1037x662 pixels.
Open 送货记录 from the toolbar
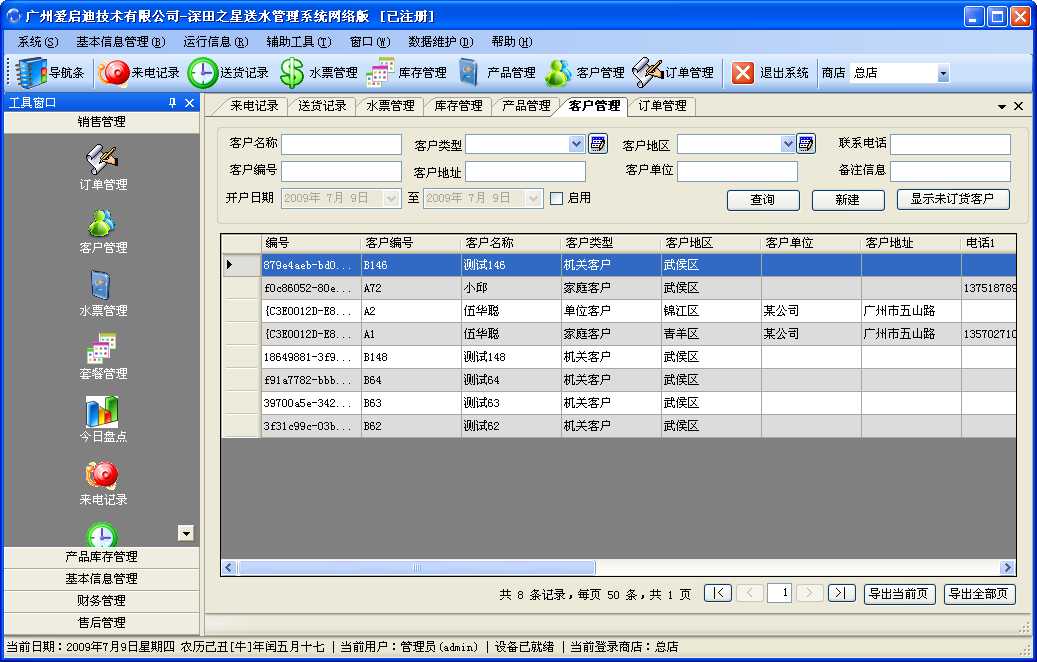[x=228, y=73]
